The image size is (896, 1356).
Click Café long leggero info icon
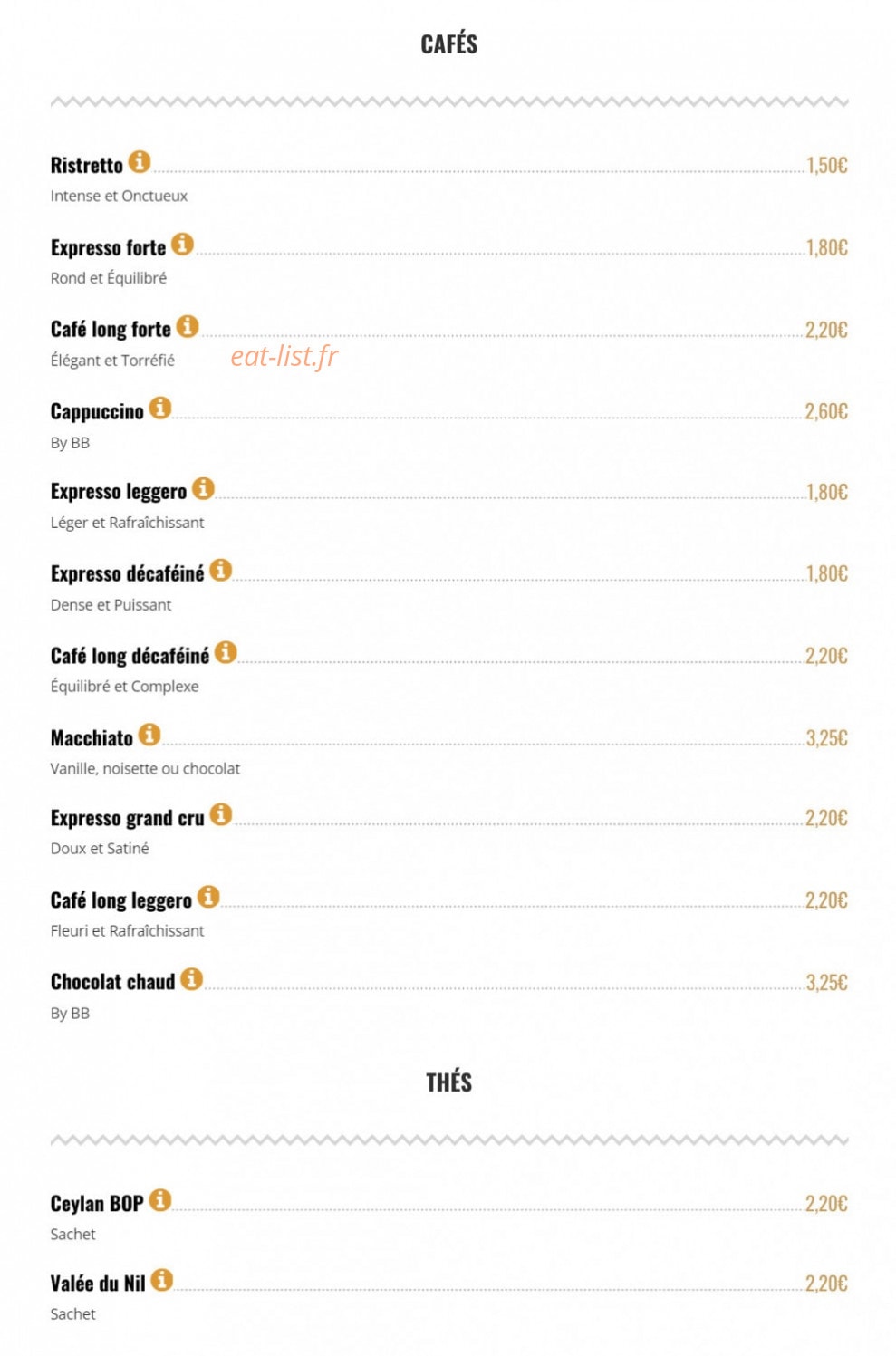coord(208,897)
